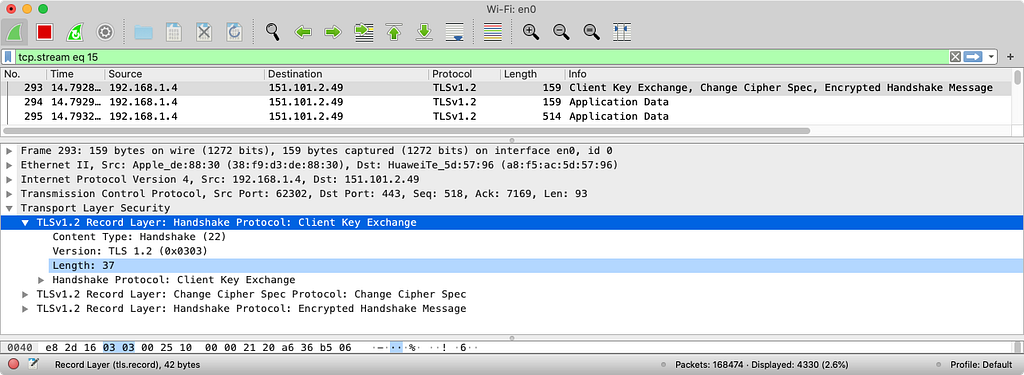Stop the running capture with red square
The height and width of the screenshot is (375, 1024).
pyautogui.click(x=44, y=31)
